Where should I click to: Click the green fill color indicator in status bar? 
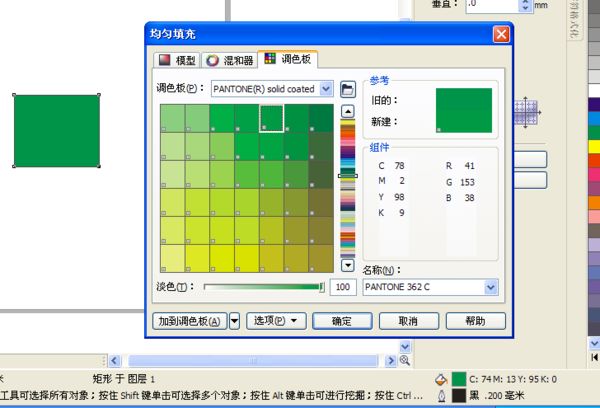point(459,379)
